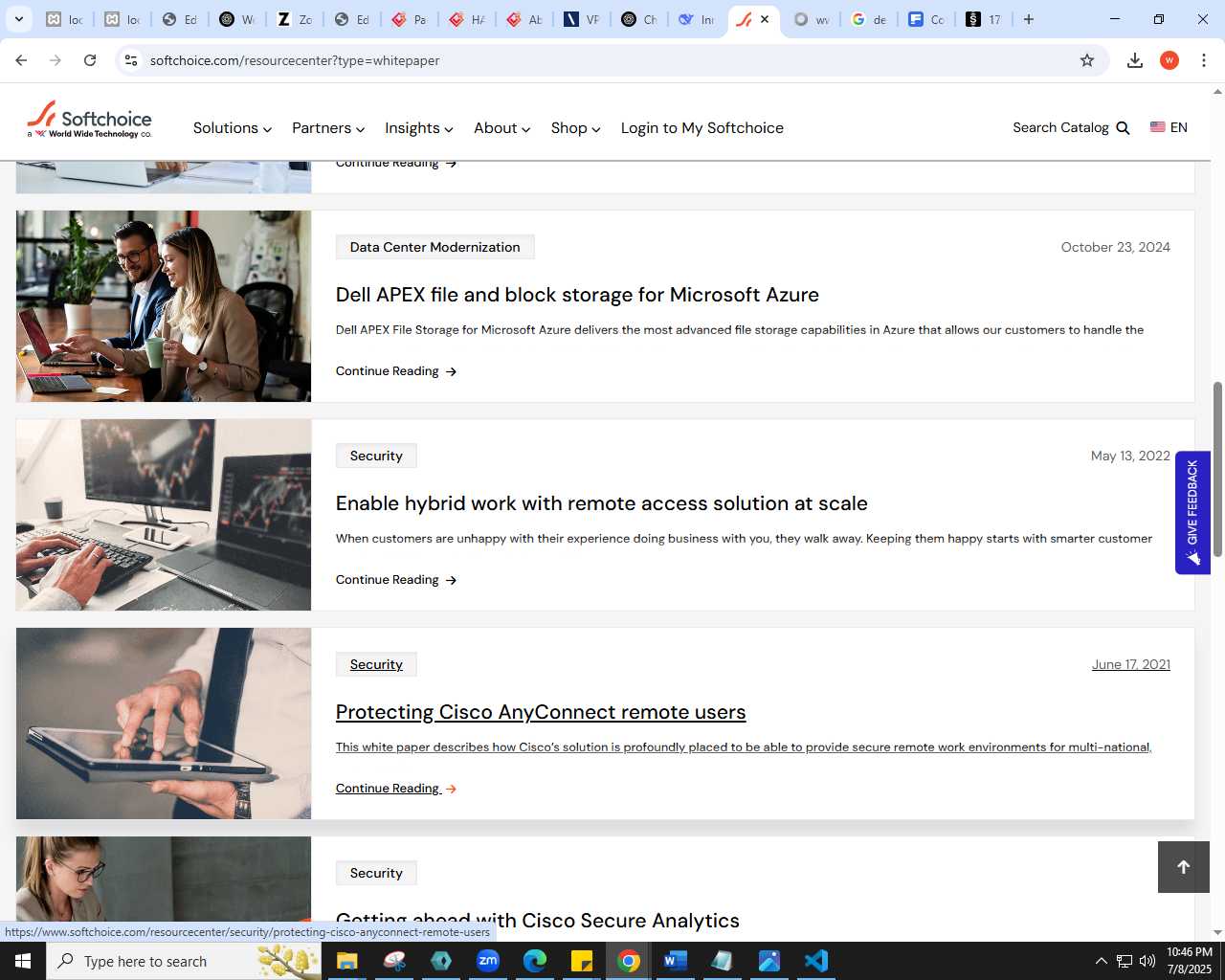
Task: Expand the Solutions menu
Action: coord(233,128)
